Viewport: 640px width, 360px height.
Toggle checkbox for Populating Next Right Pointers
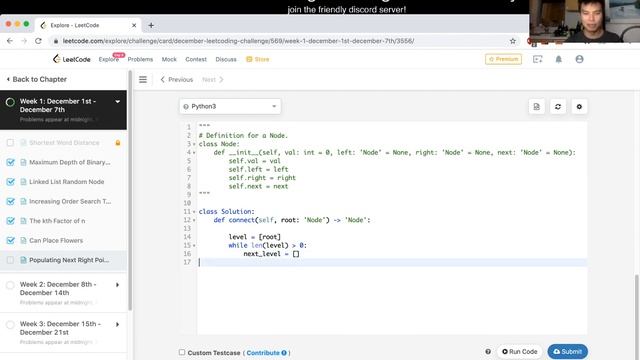pos(11,260)
